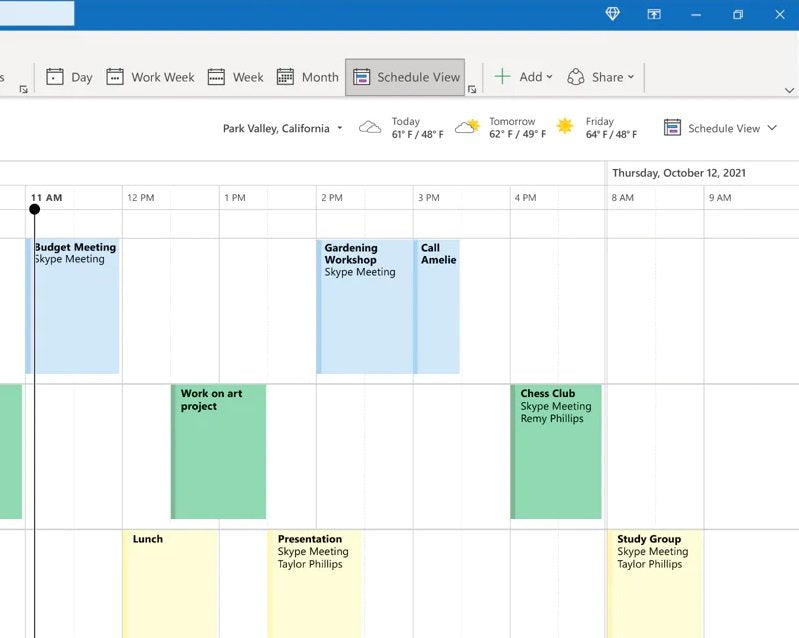Select the Gardening Workshop event
The image size is (799, 638).
pos(365,305)
